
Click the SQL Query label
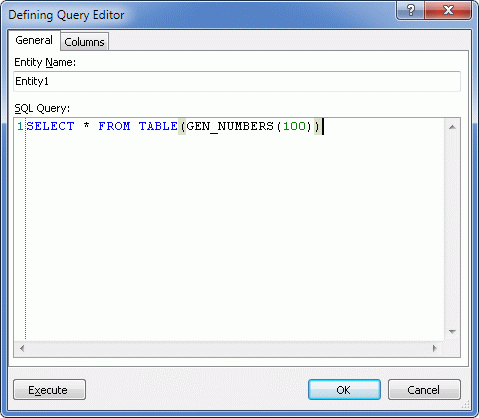tap(42, 108)
